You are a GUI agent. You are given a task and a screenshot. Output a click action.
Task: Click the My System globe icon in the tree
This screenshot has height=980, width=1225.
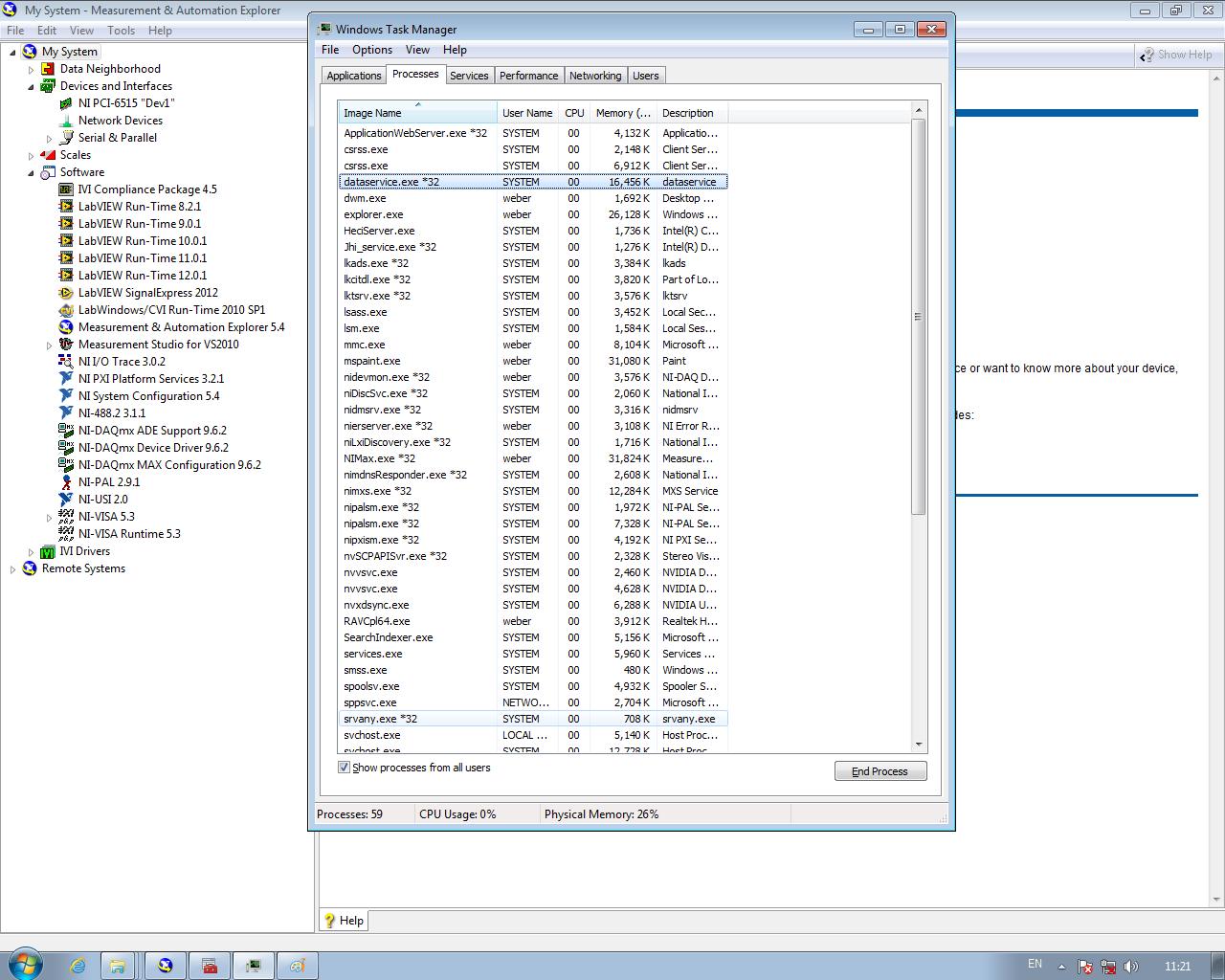(x=30, y=52)
